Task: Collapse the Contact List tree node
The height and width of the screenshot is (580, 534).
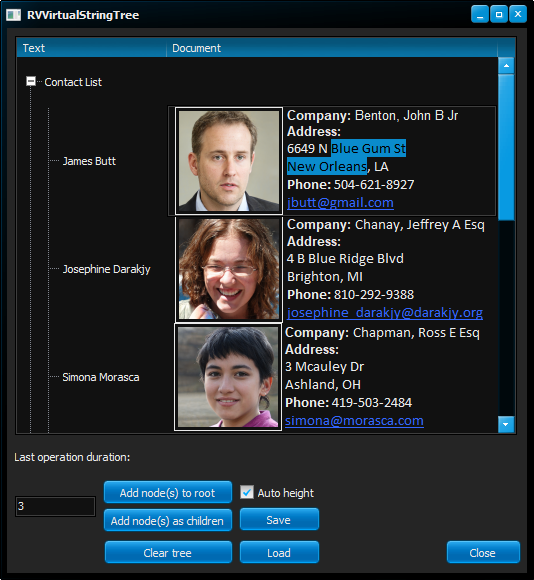Action: coord(31,81)
